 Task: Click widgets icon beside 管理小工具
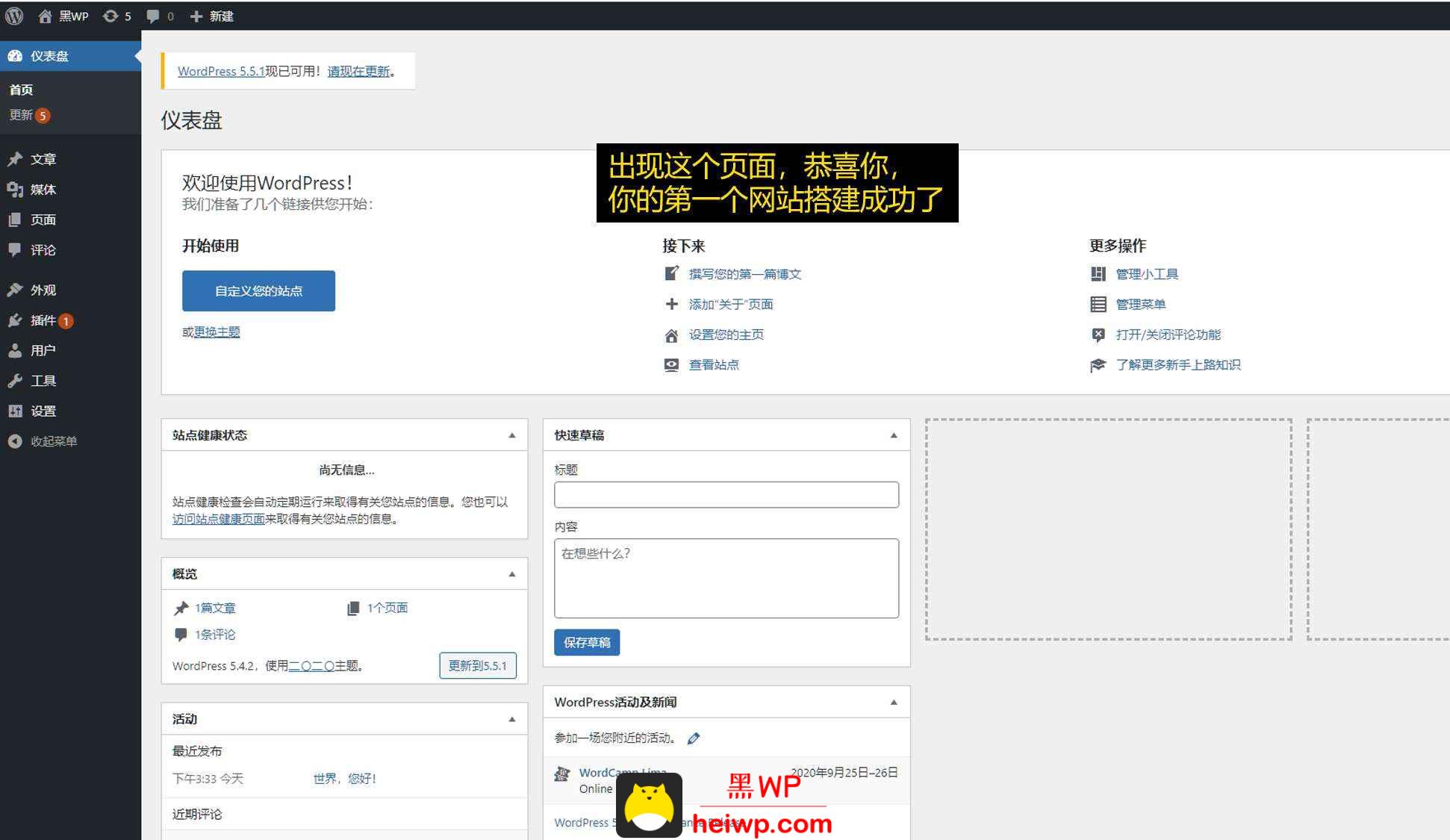1098,274
